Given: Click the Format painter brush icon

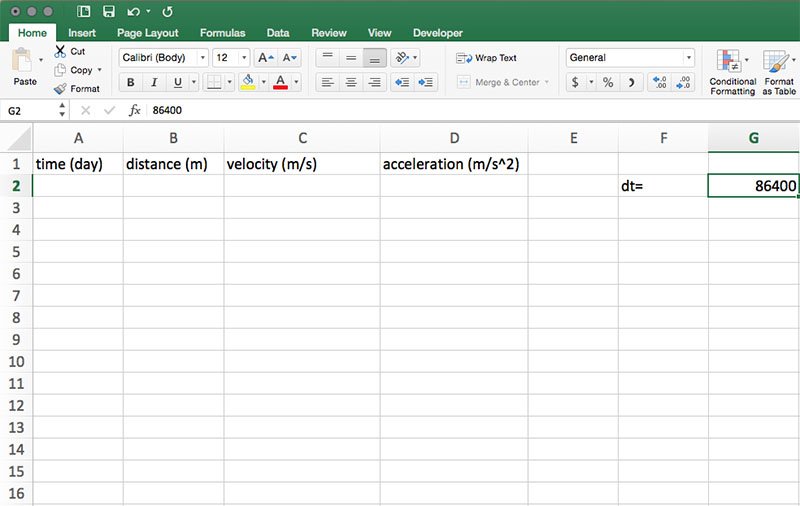Looking at the screenshot, I should (x=60, y=88).
